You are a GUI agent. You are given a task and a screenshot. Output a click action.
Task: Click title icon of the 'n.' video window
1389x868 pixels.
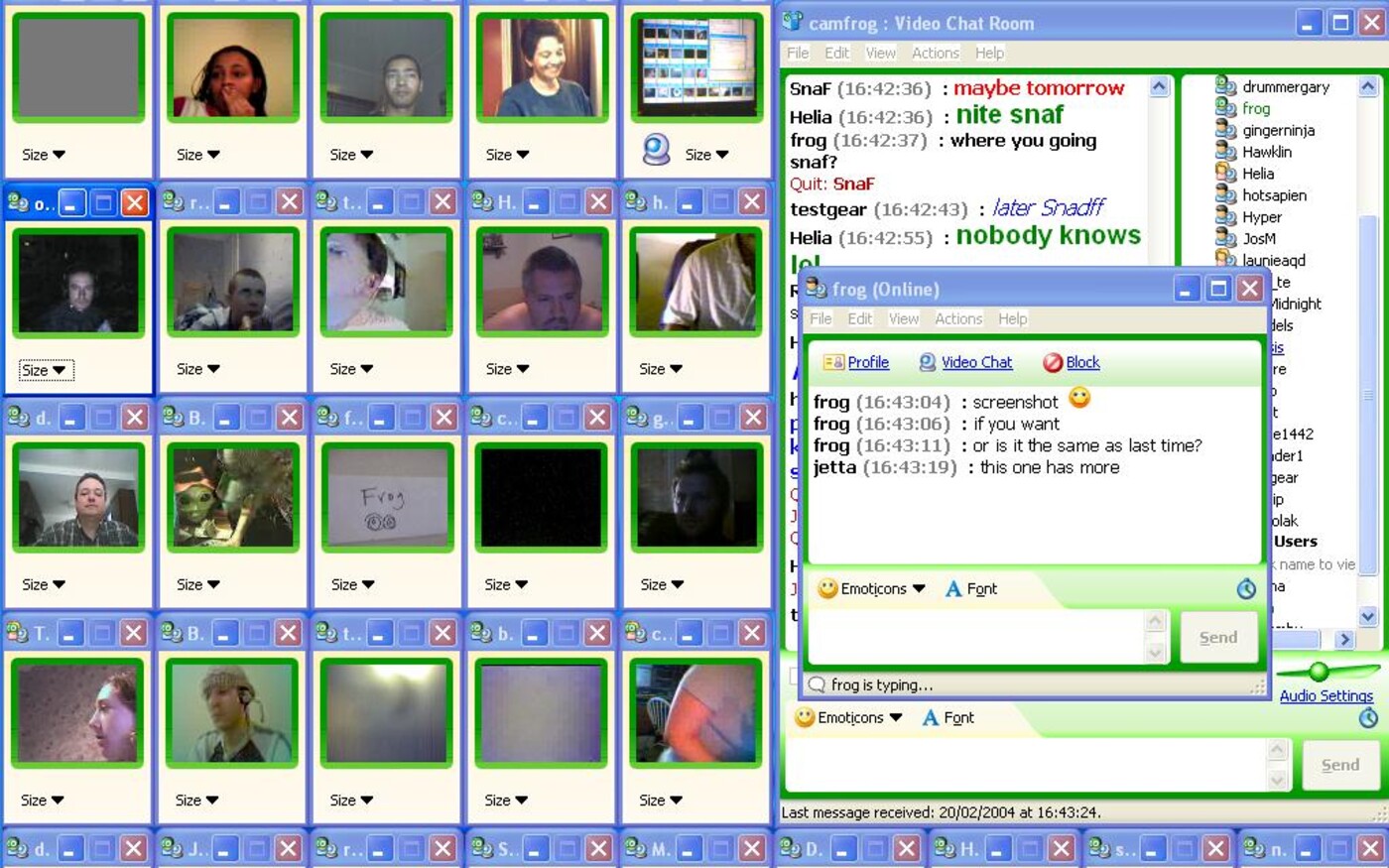coord(1255,849)
